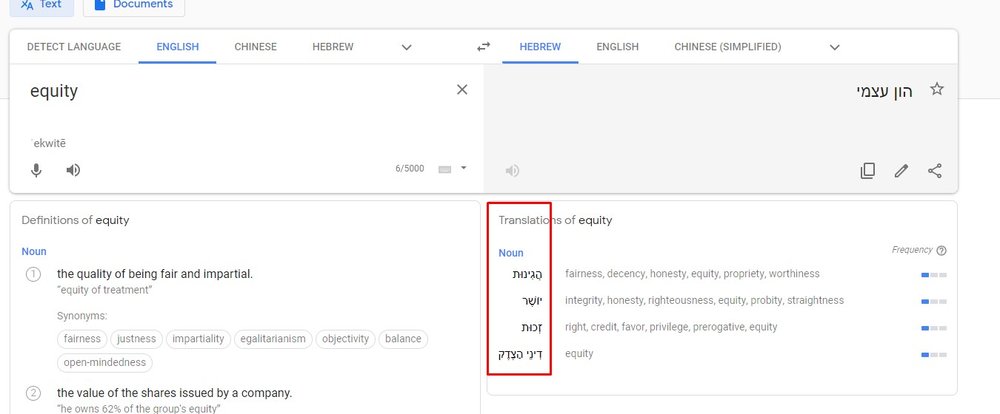Screen dimensions: 1000x414
Task: Click definition 'the quality of being fair and impartial'
Action: [155, 274]
